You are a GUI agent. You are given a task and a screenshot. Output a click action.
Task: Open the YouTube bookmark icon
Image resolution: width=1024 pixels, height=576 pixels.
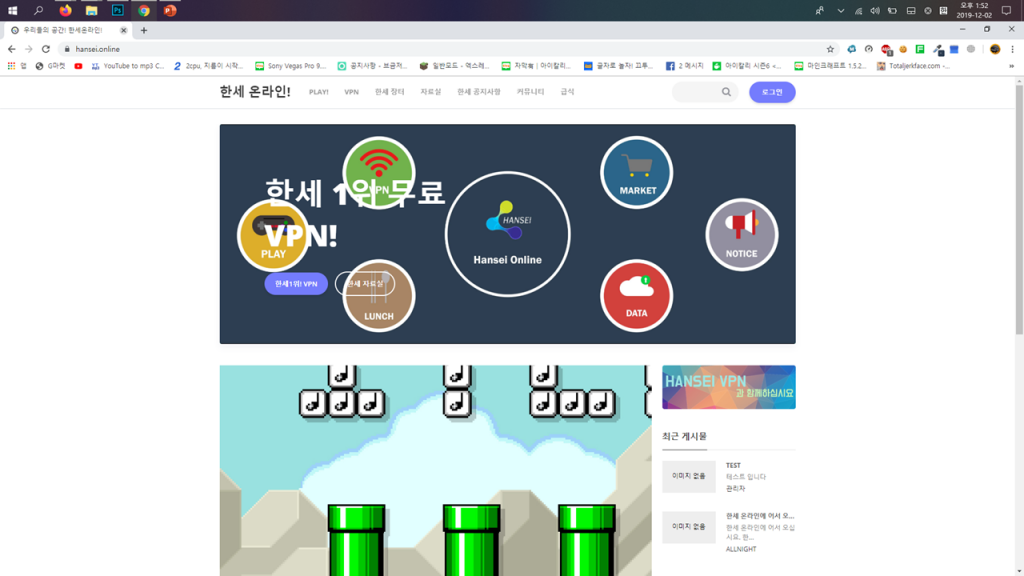pos(78,66)
